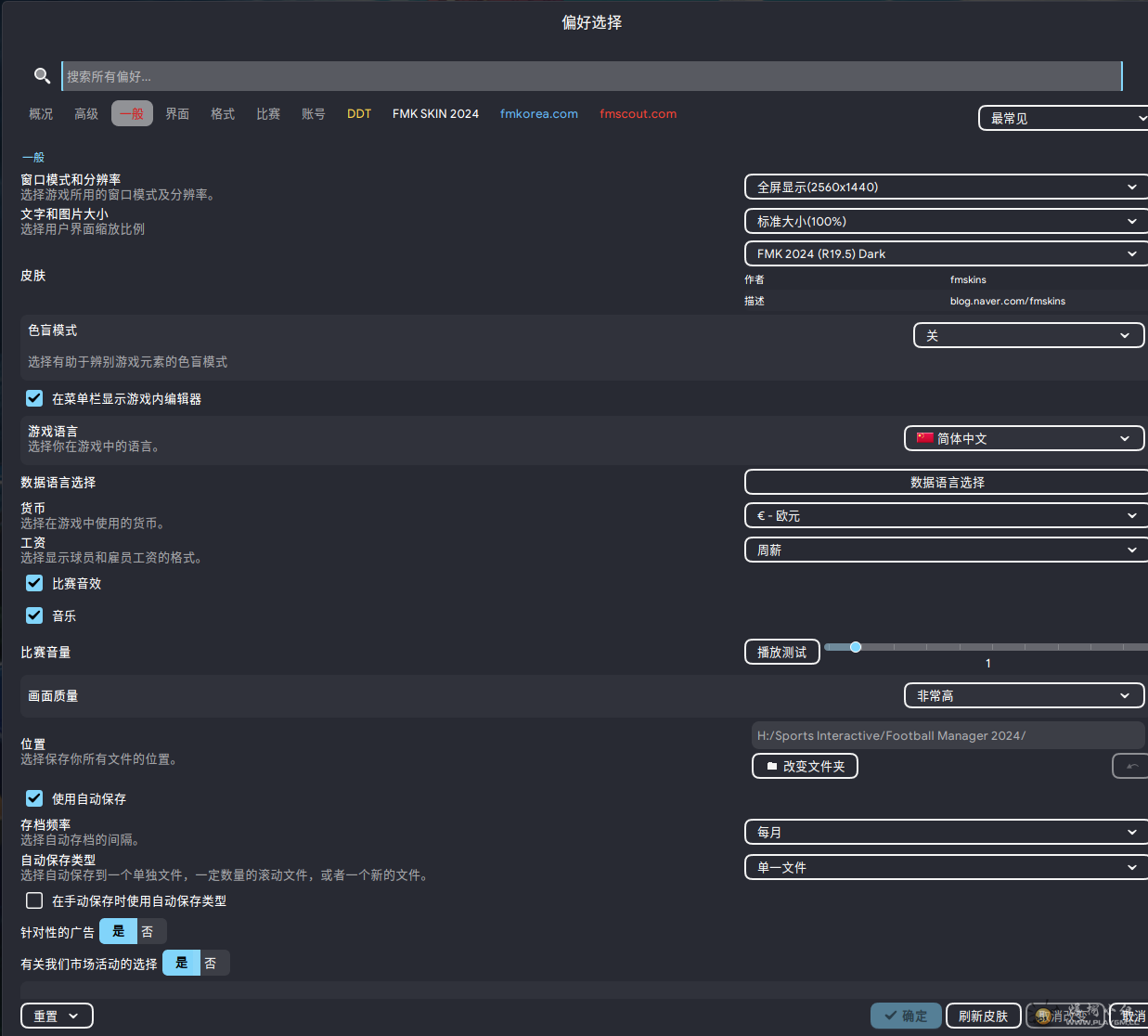Disable the 比赛音效 checkbox
Screen dimensions: 1148x1036
pyautogui.click(x=34, y=583)
